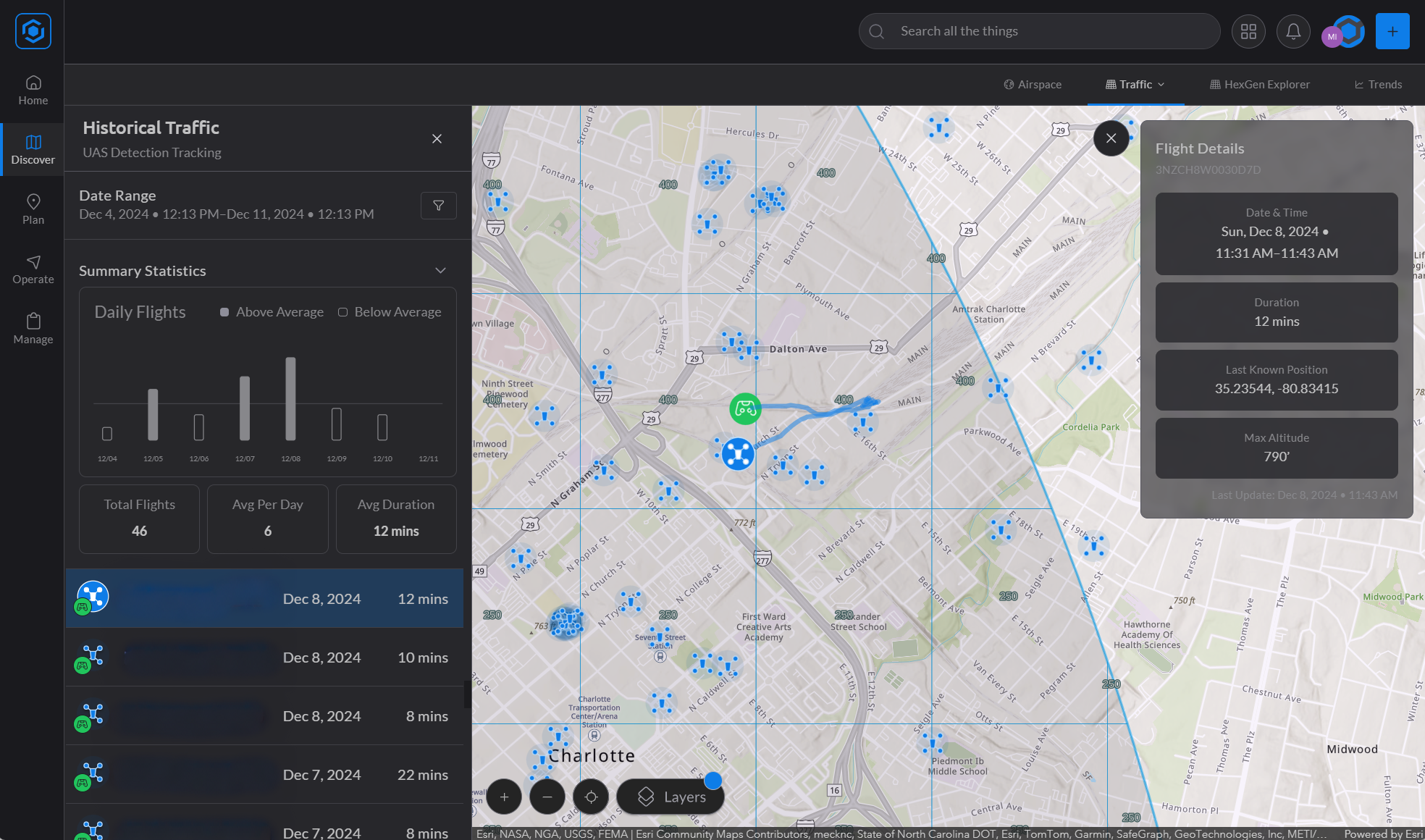The height and width of the screenshot is (840, 1425).
Task: Click the 12/07 bar in chart
Action: click(x=245, y=408)
